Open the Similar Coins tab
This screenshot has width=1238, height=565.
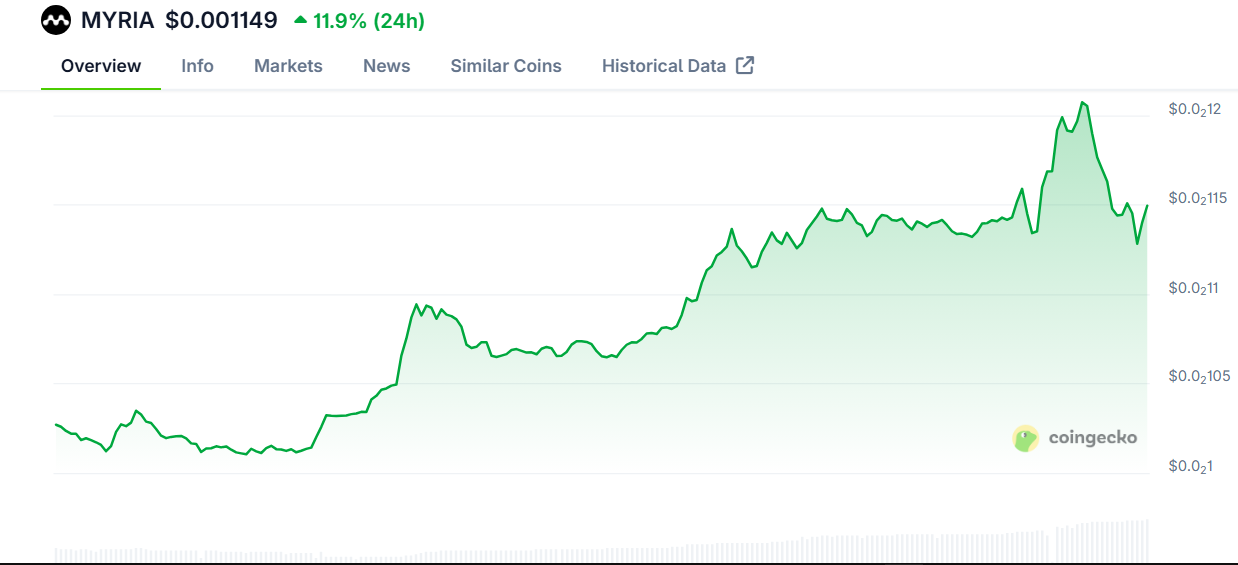click(506, 66)
